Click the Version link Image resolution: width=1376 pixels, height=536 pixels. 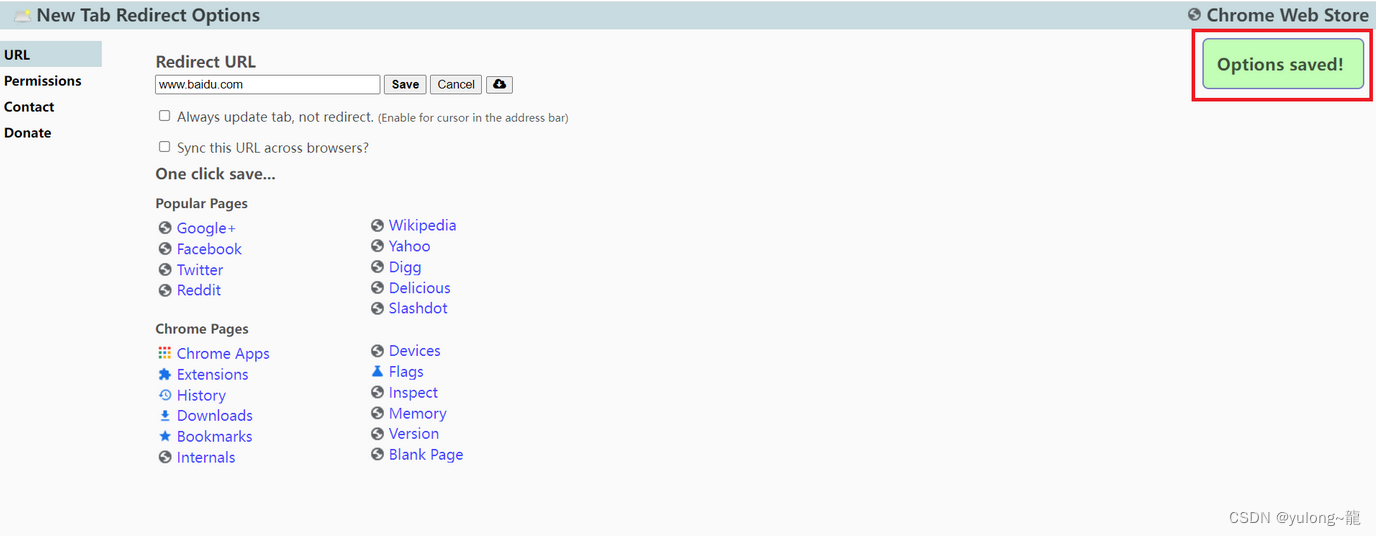[414, 434]
